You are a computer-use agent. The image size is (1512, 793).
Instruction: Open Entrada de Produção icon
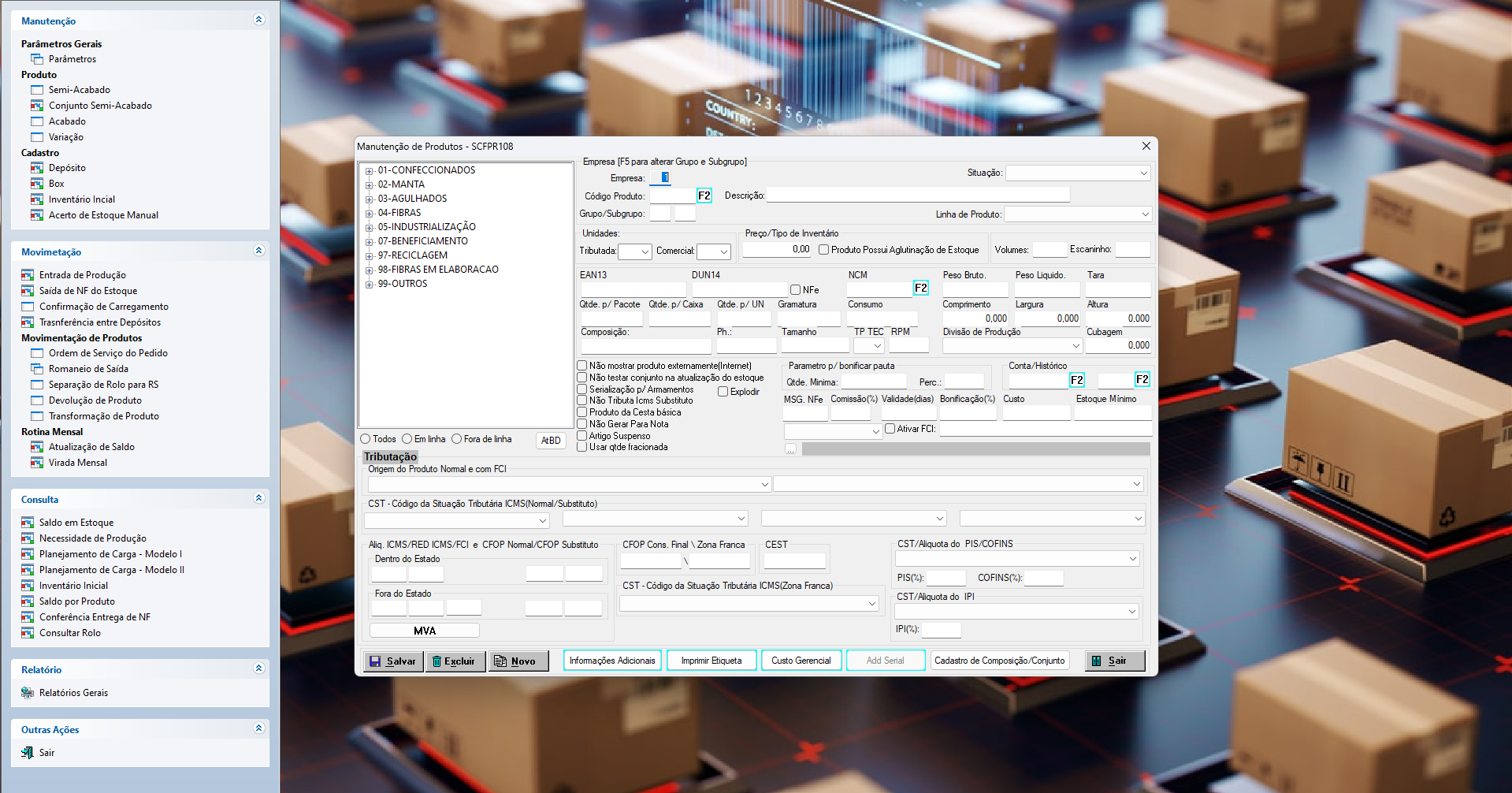point(28,275)
